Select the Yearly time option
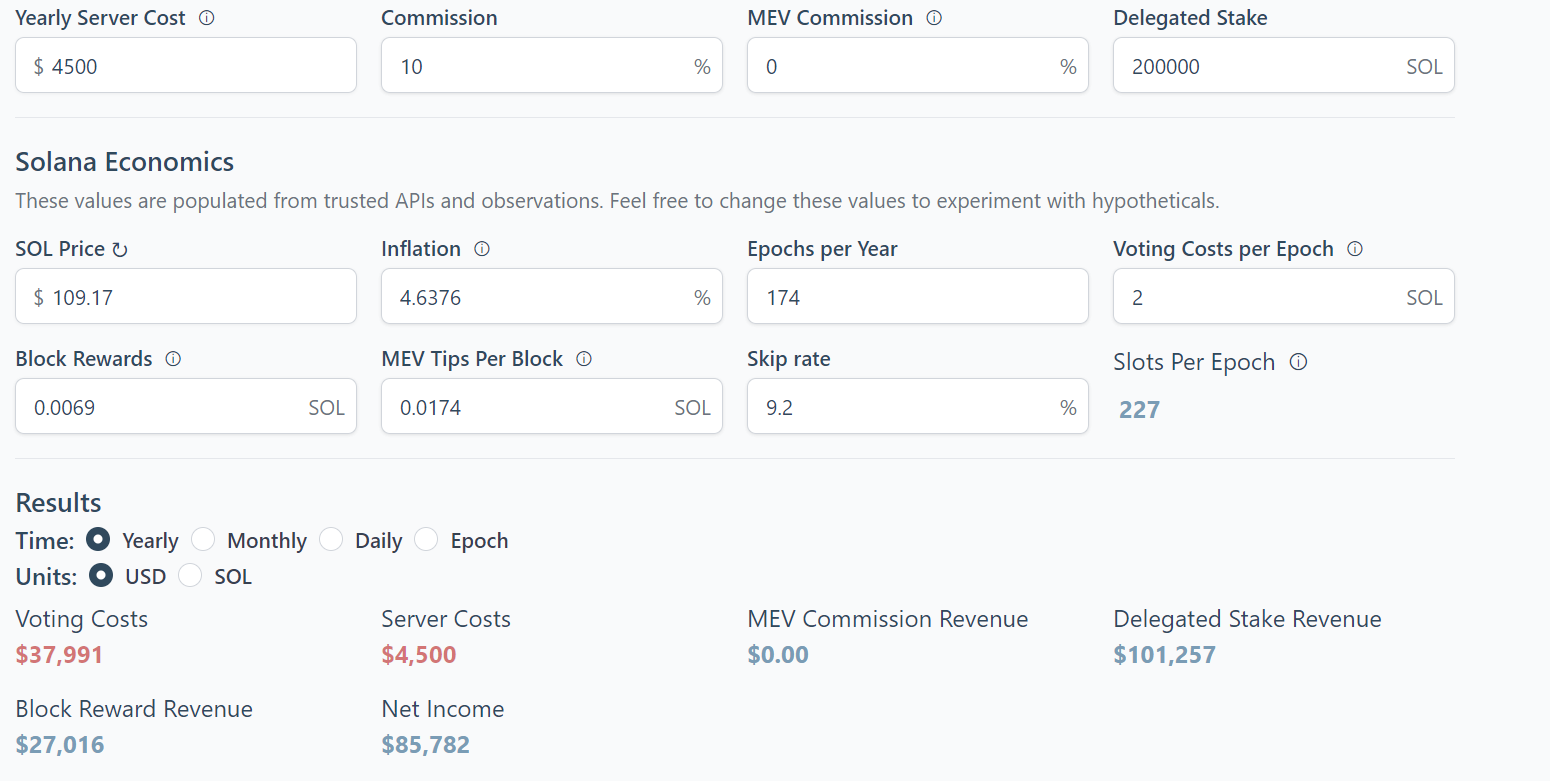The width and height of the screenshot is (1550, 781). 98,540
